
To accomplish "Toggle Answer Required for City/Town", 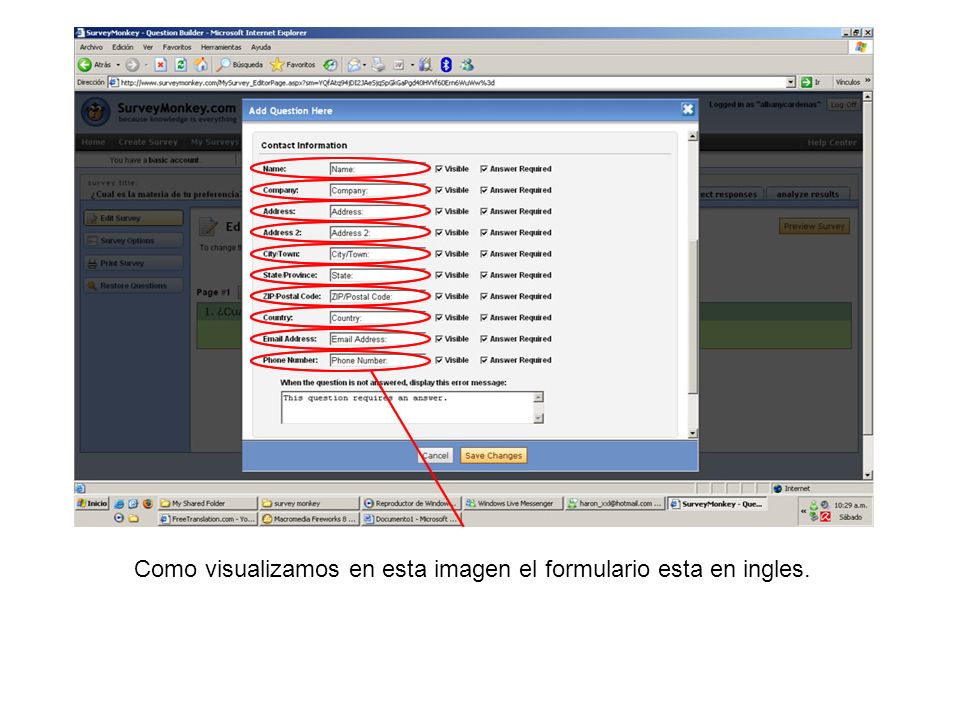I will click(484, 254).
